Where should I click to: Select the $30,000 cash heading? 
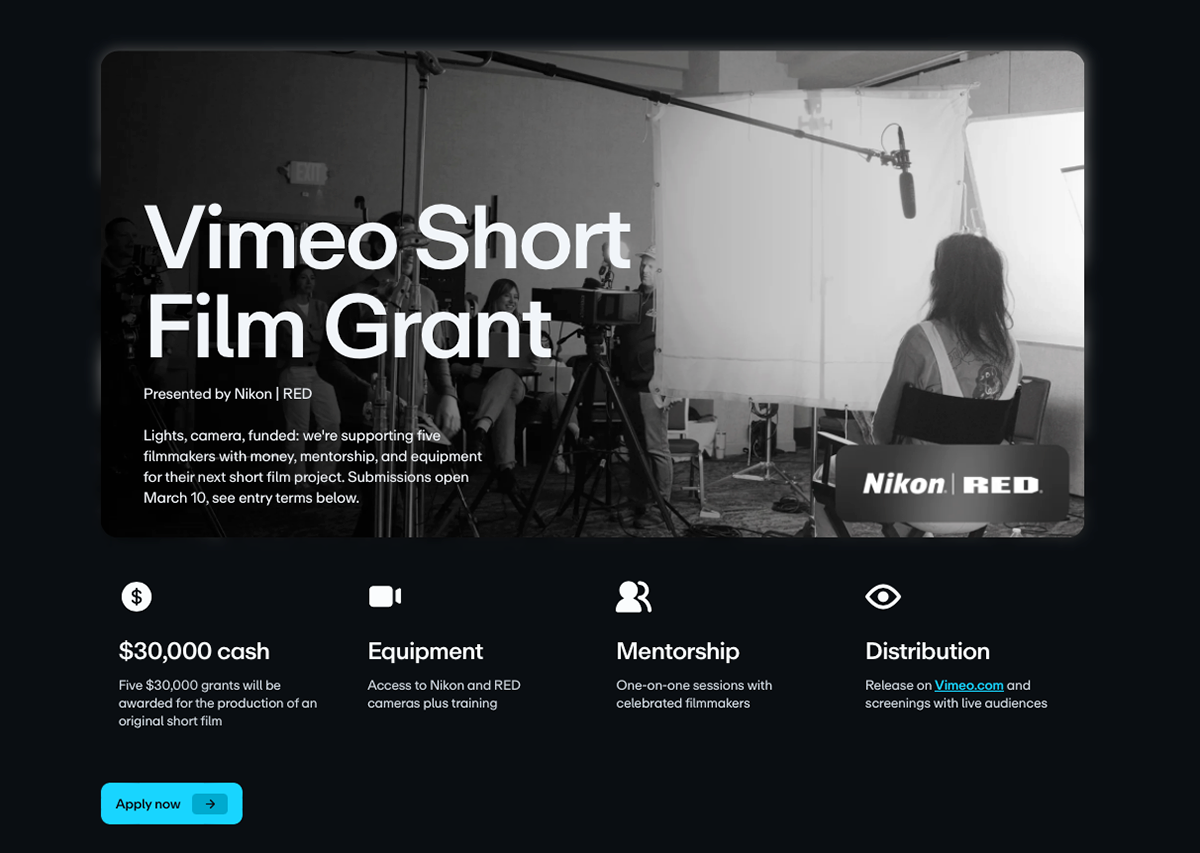click(194, 651)
